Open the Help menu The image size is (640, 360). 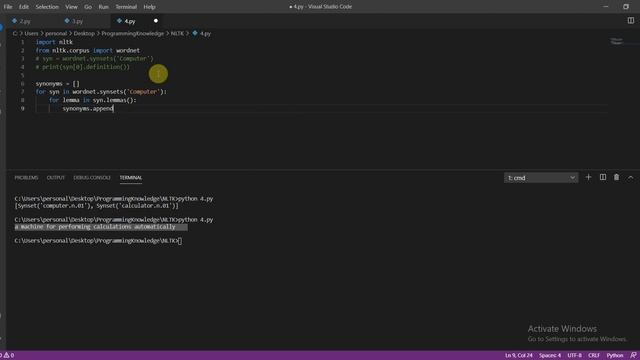point(149,7)
